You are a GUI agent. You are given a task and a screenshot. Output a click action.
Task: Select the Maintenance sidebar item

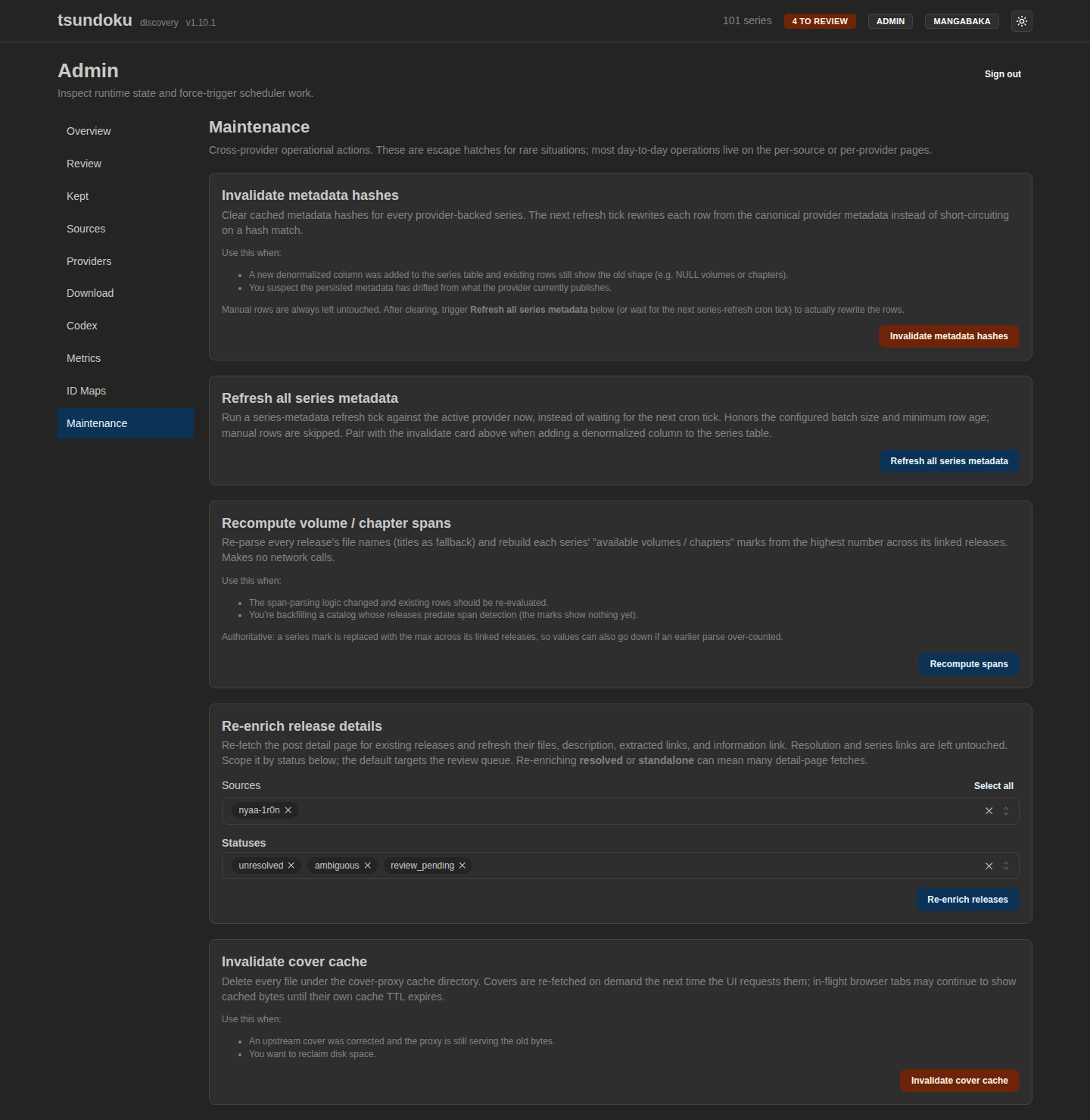click(126, 423)
